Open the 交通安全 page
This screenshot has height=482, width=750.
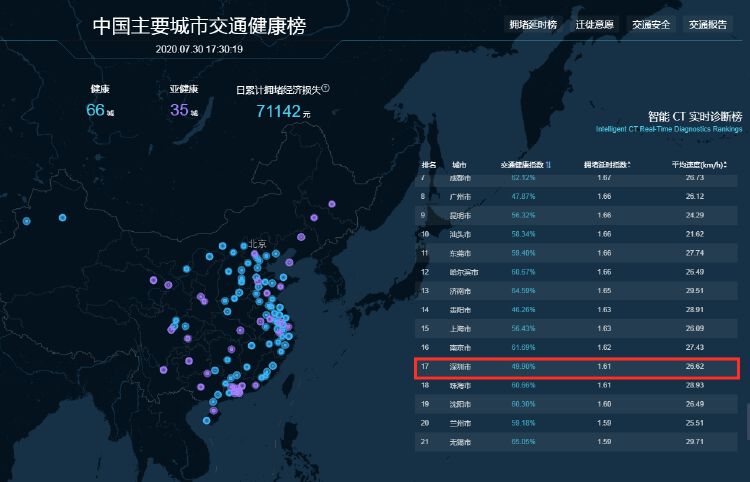click(x=652, y=24)
